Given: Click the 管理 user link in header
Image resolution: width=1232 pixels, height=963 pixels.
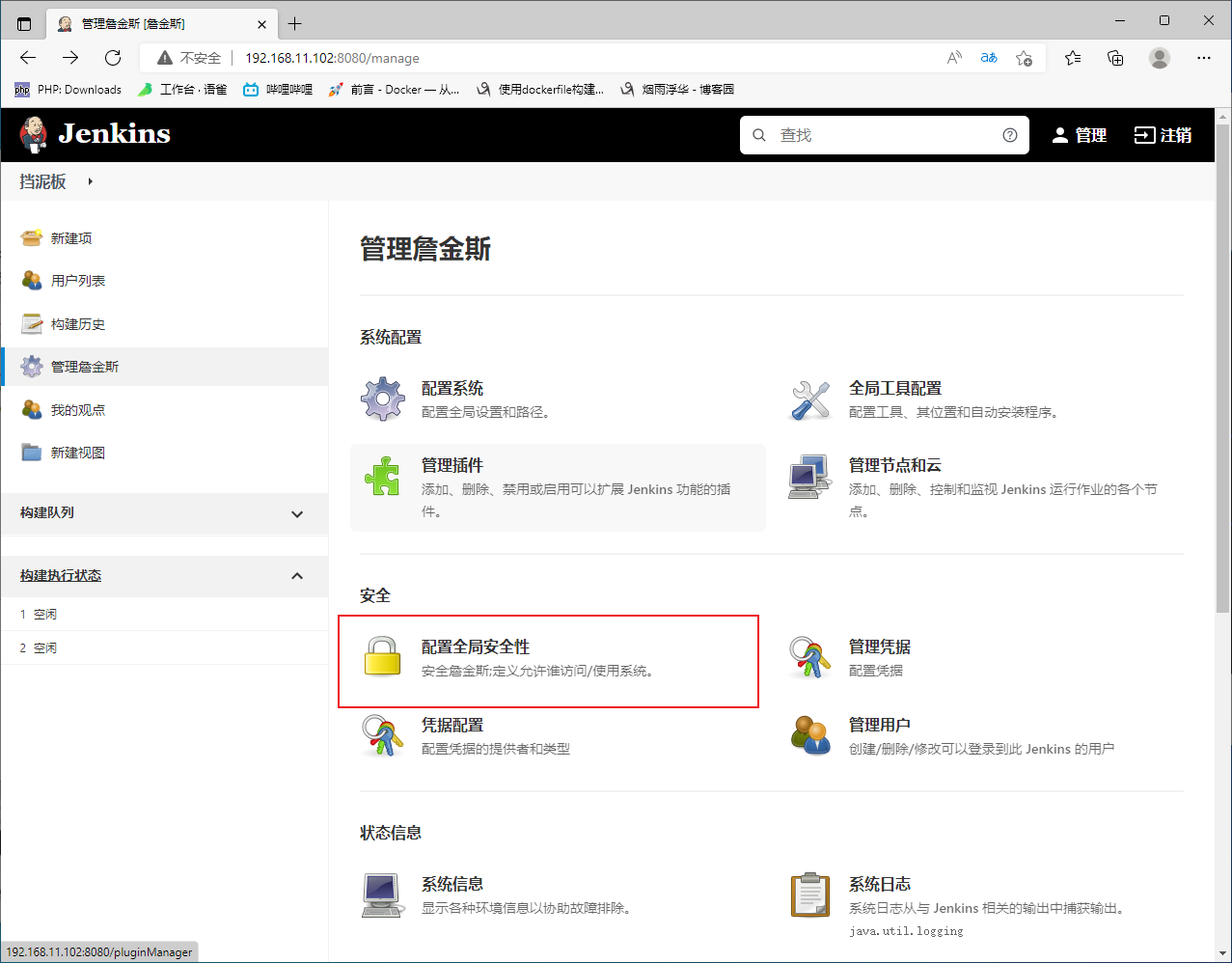Looking at the screenshot, I should tap(1080, 135).
